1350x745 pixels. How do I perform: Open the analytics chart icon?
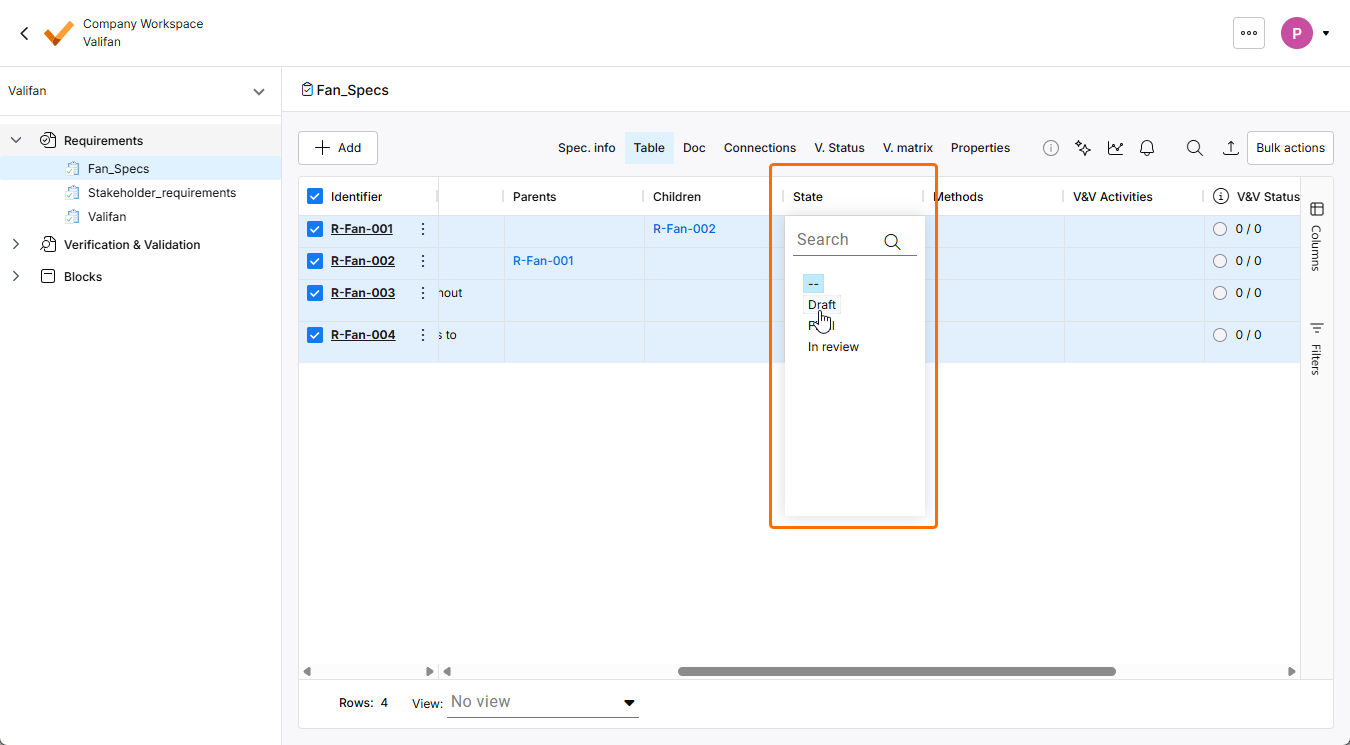point(1115,148)
